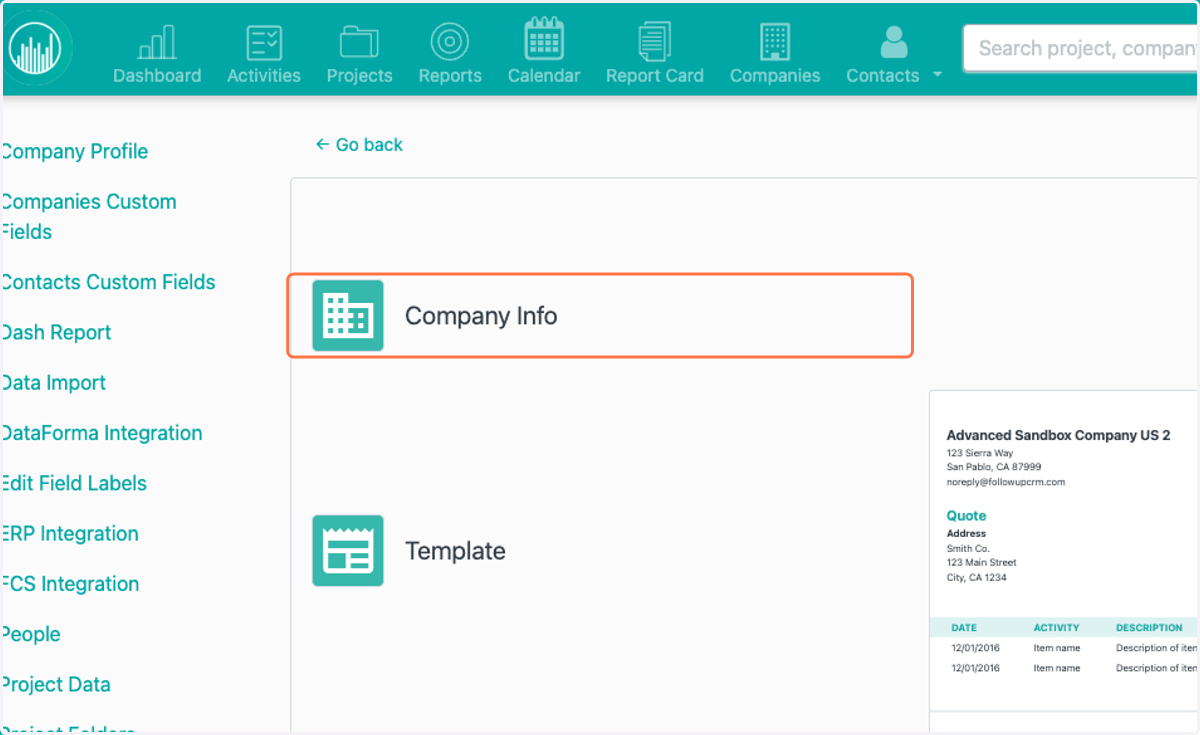This screenshot has height=735, width=1200.
Task: Open the Calendar icon
Action: click(x=544, y=40)
